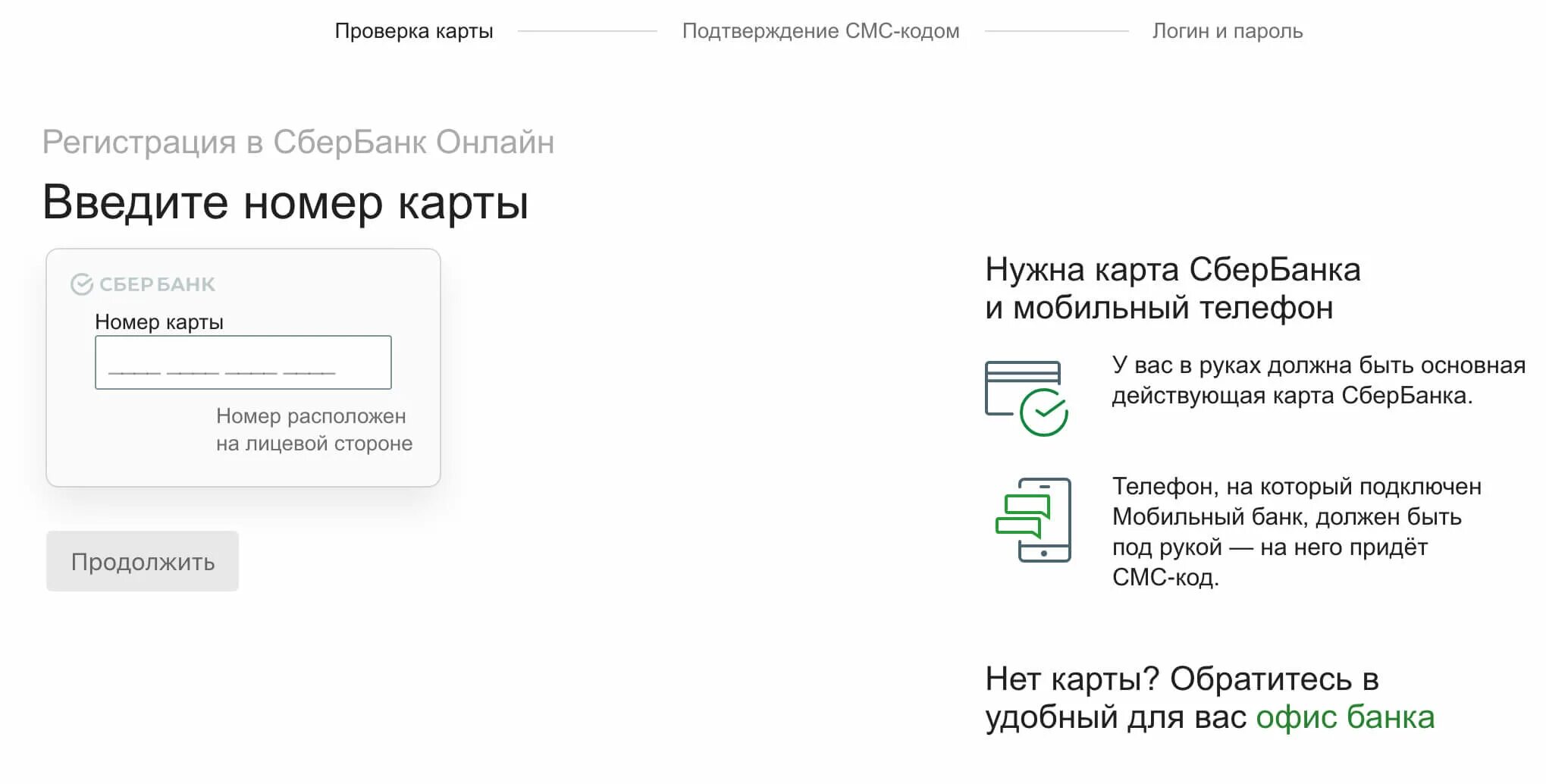This screenshot has width=1546, height=784.
Task: Select the 'Подтверждение СМС-кодом' step
Action: (x=820, y=31)
